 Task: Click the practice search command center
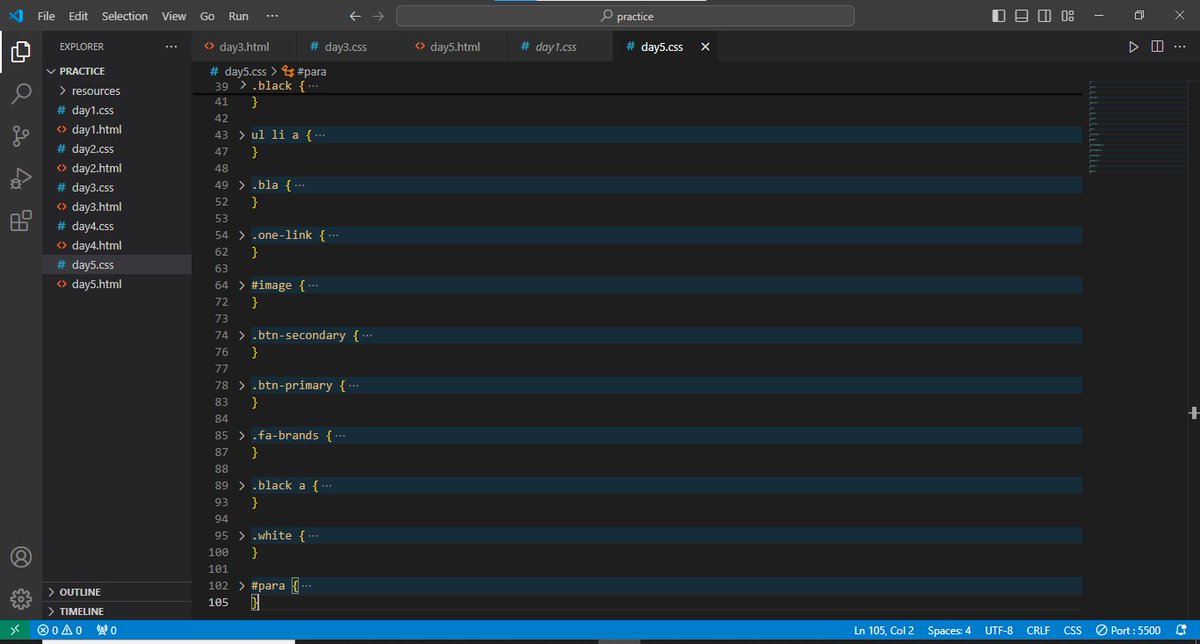coord(625,16)
